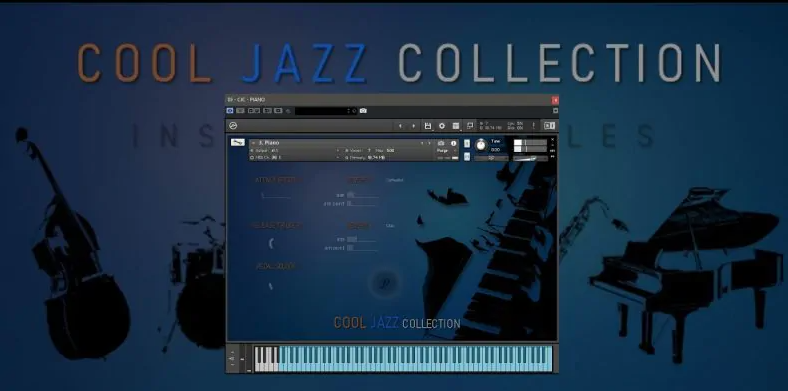Click the Attack slider control
Screen dimensions: 788x391
(275, 196)
